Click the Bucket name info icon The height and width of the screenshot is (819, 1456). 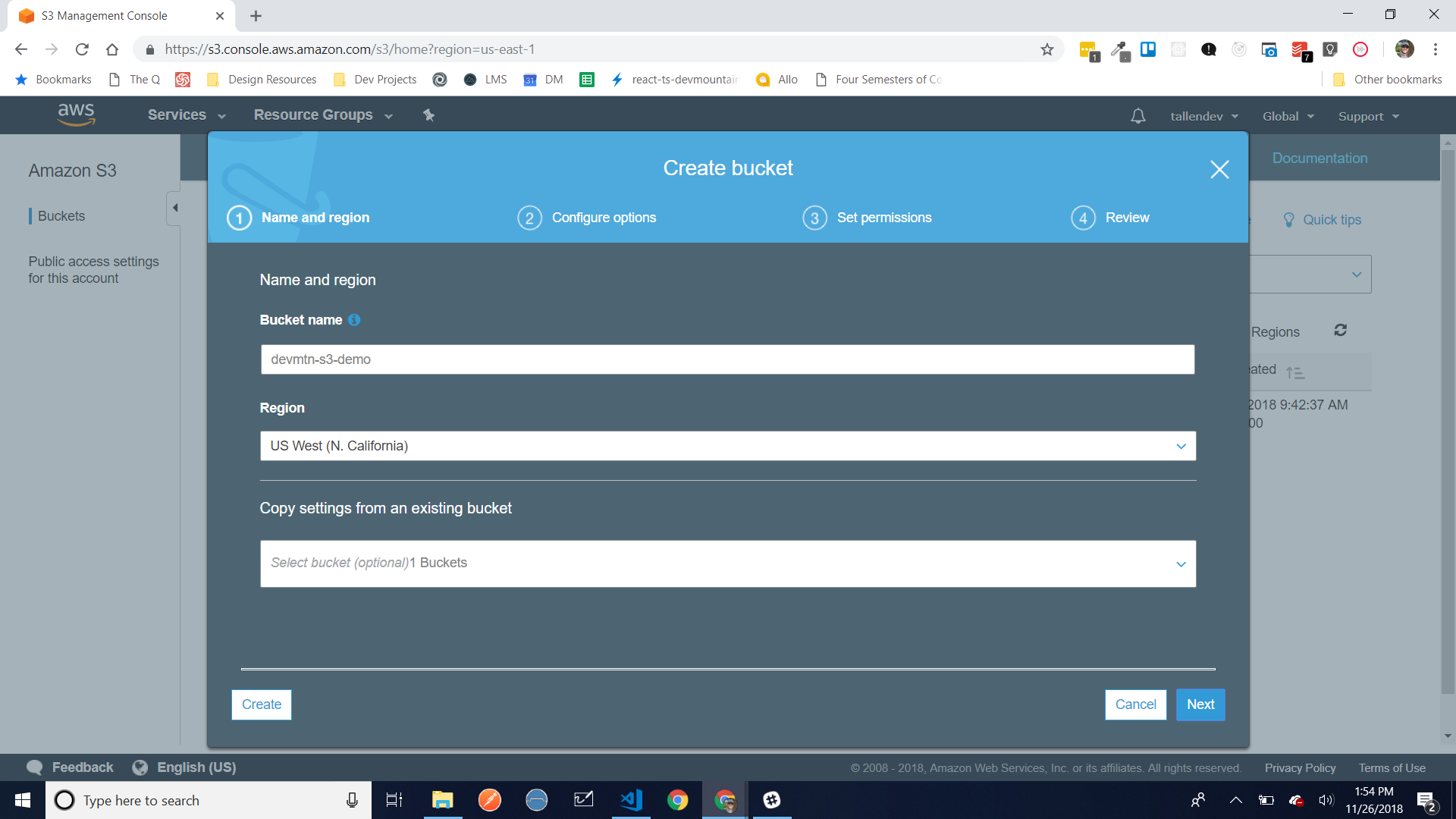pos(354,320)
